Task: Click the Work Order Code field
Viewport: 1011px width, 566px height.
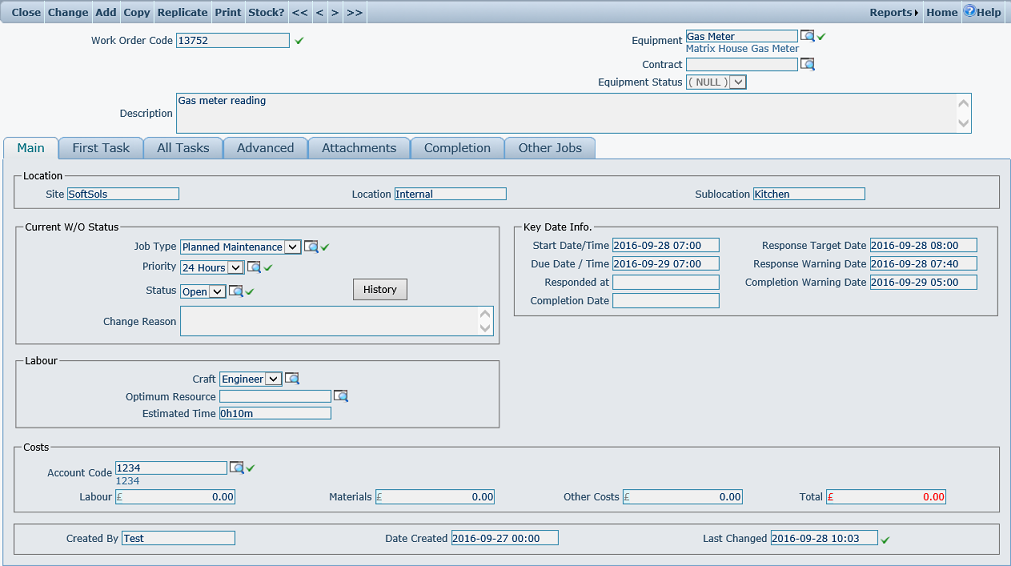Action: click(232, 41)
